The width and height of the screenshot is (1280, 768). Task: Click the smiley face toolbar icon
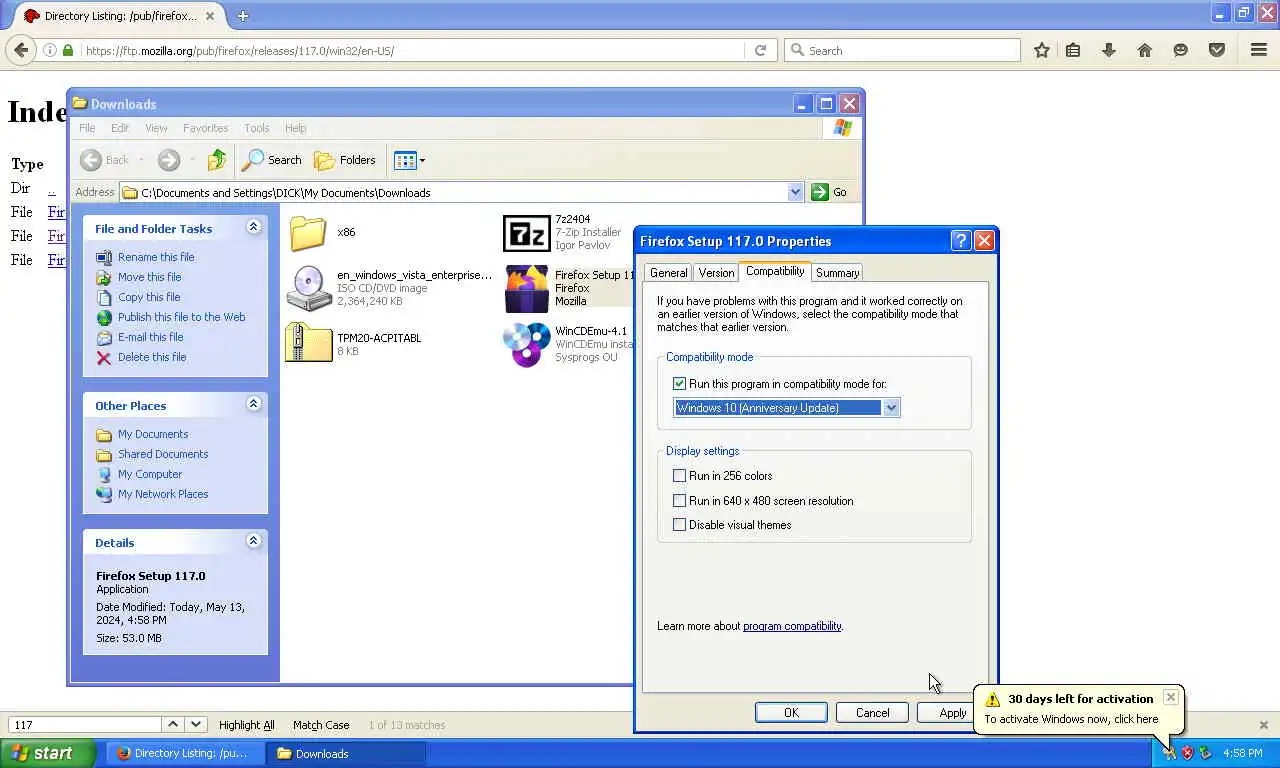pos(1181,50)
